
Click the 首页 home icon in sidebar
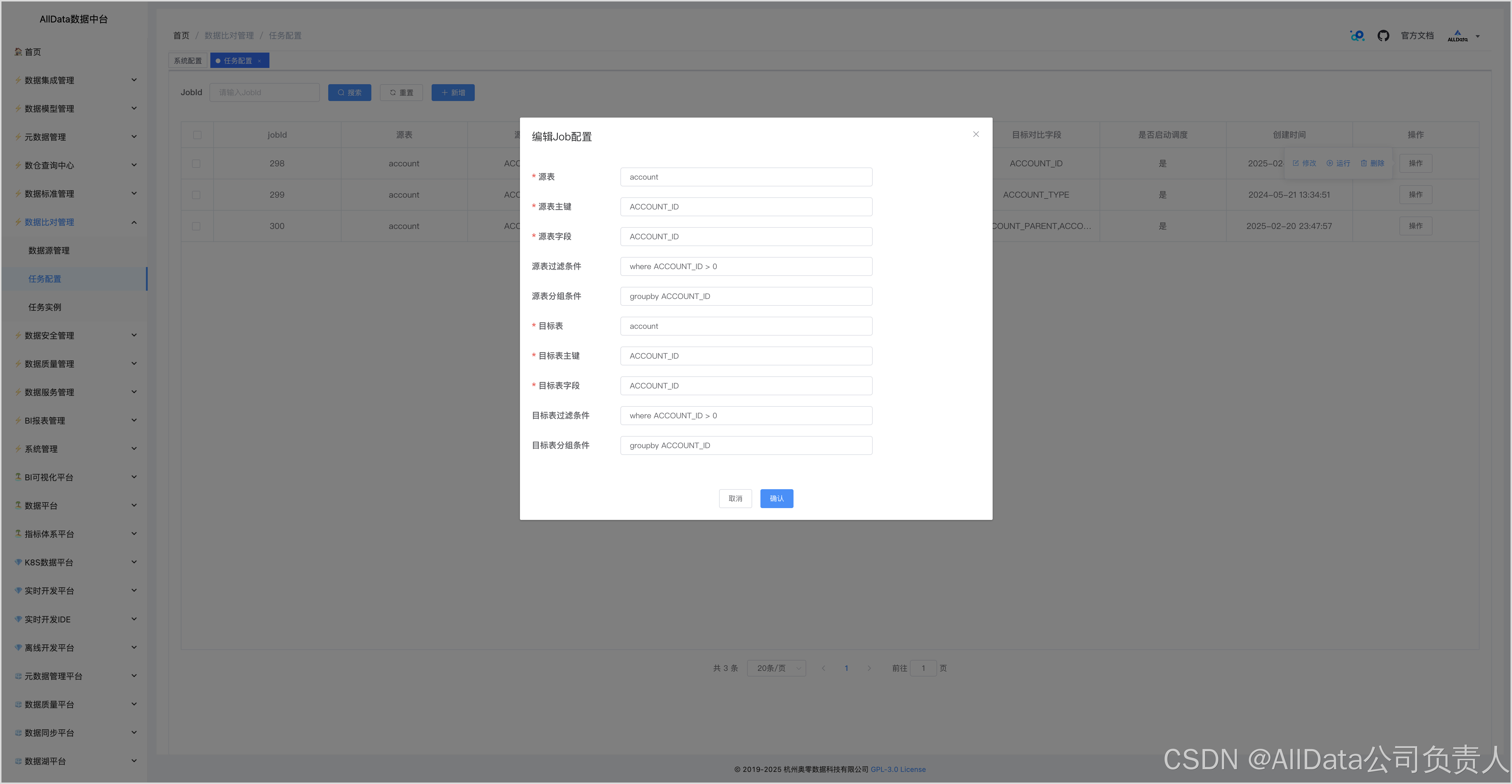(x=18, y=52)
